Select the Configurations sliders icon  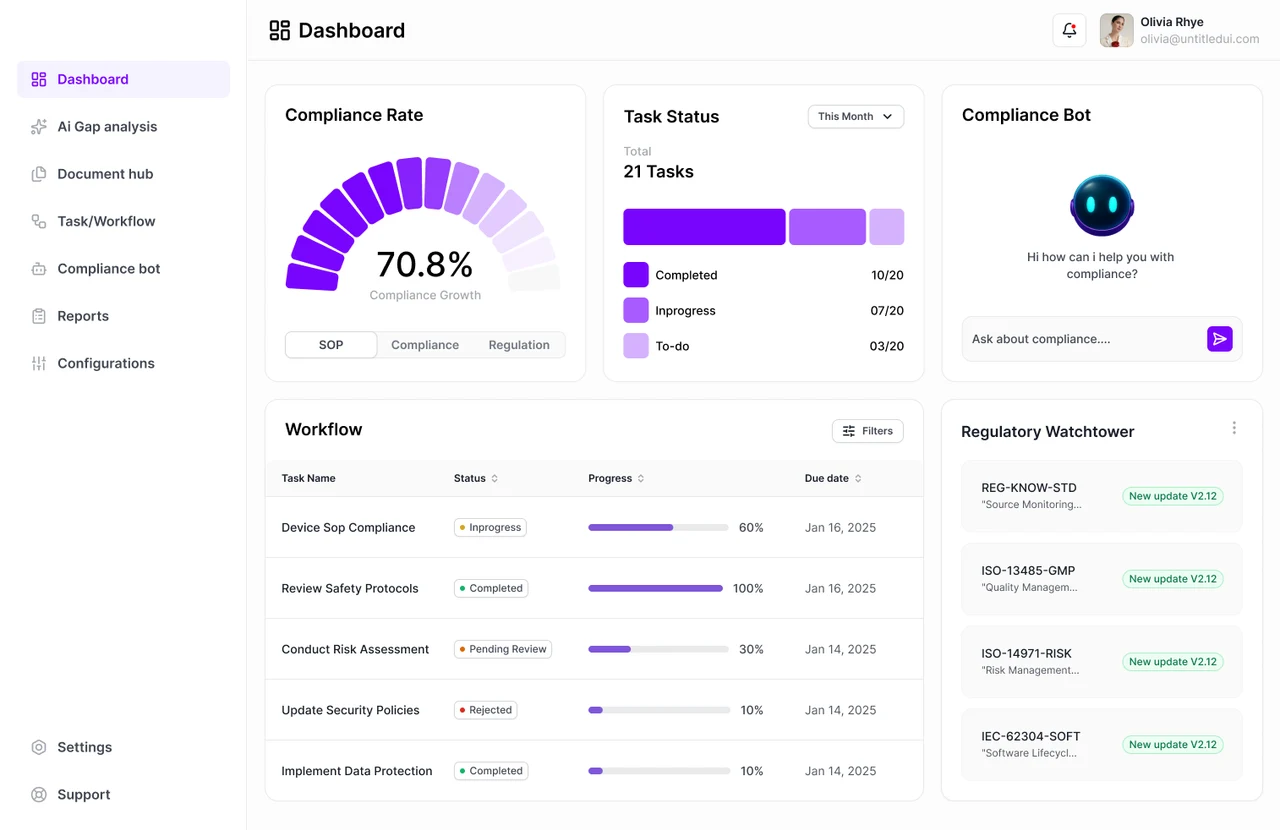point(39,363)
